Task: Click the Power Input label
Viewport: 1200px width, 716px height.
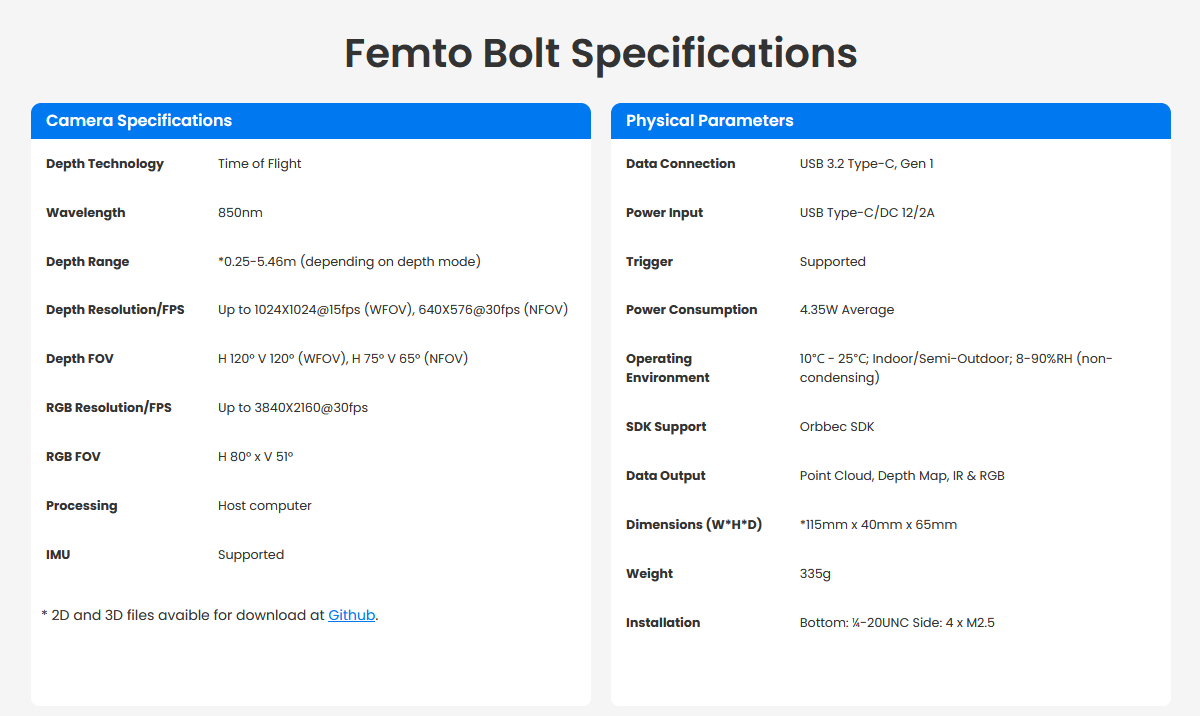Action: point(664,213)
